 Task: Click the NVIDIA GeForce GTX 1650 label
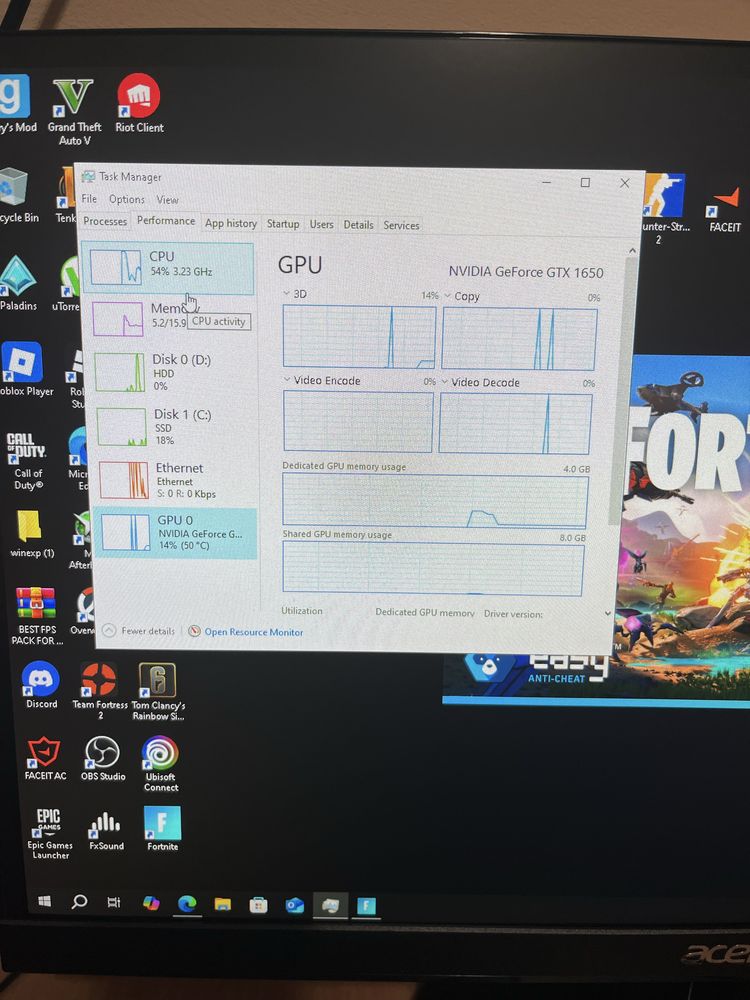tap(526, 272)
